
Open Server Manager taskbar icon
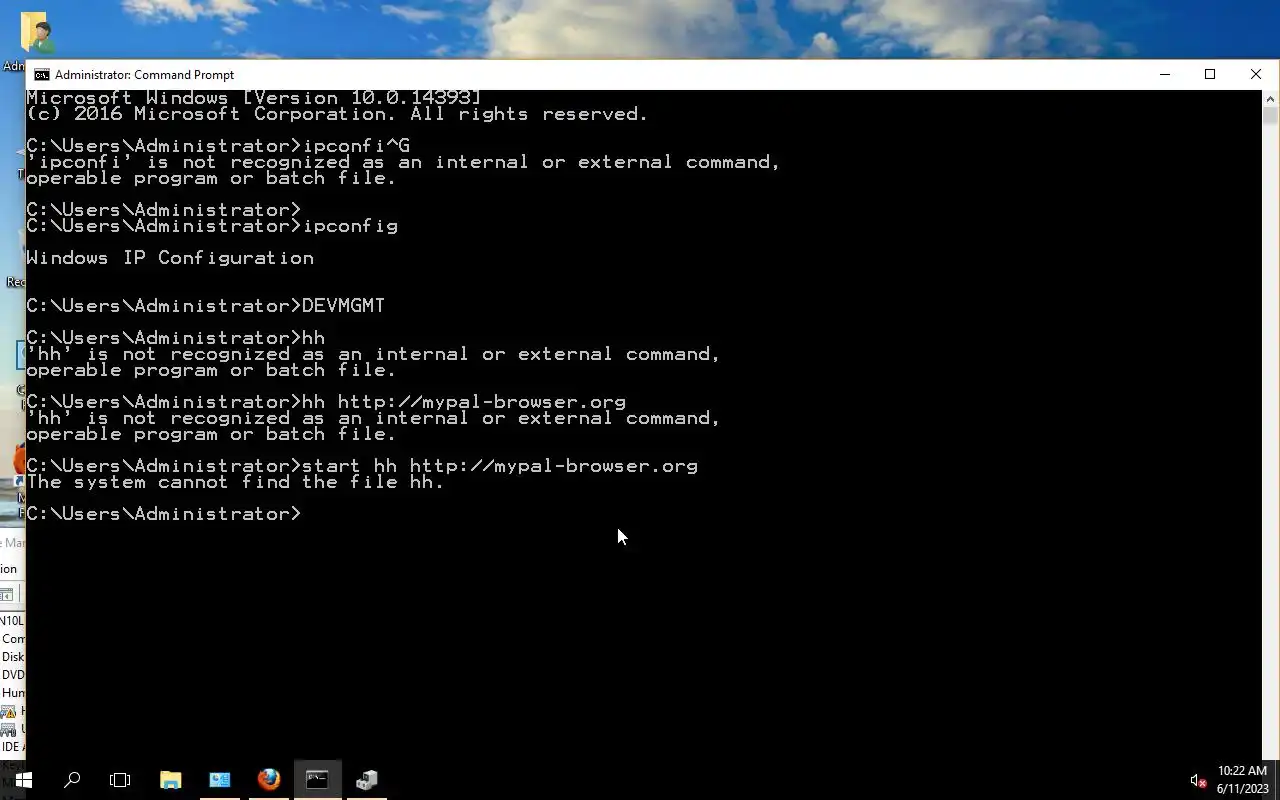click(x=219, y=780)
